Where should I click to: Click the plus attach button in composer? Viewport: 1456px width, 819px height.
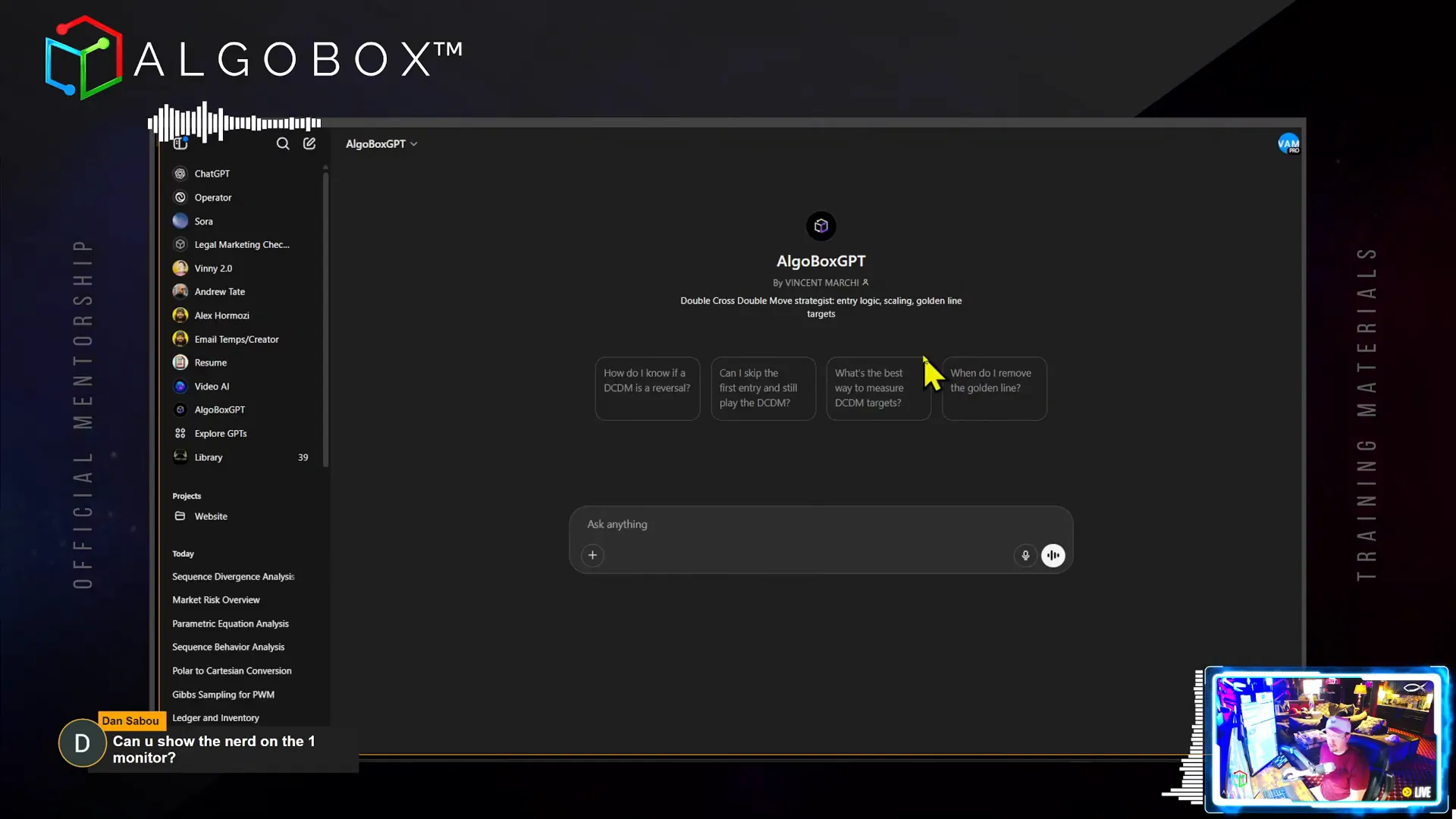592,555
